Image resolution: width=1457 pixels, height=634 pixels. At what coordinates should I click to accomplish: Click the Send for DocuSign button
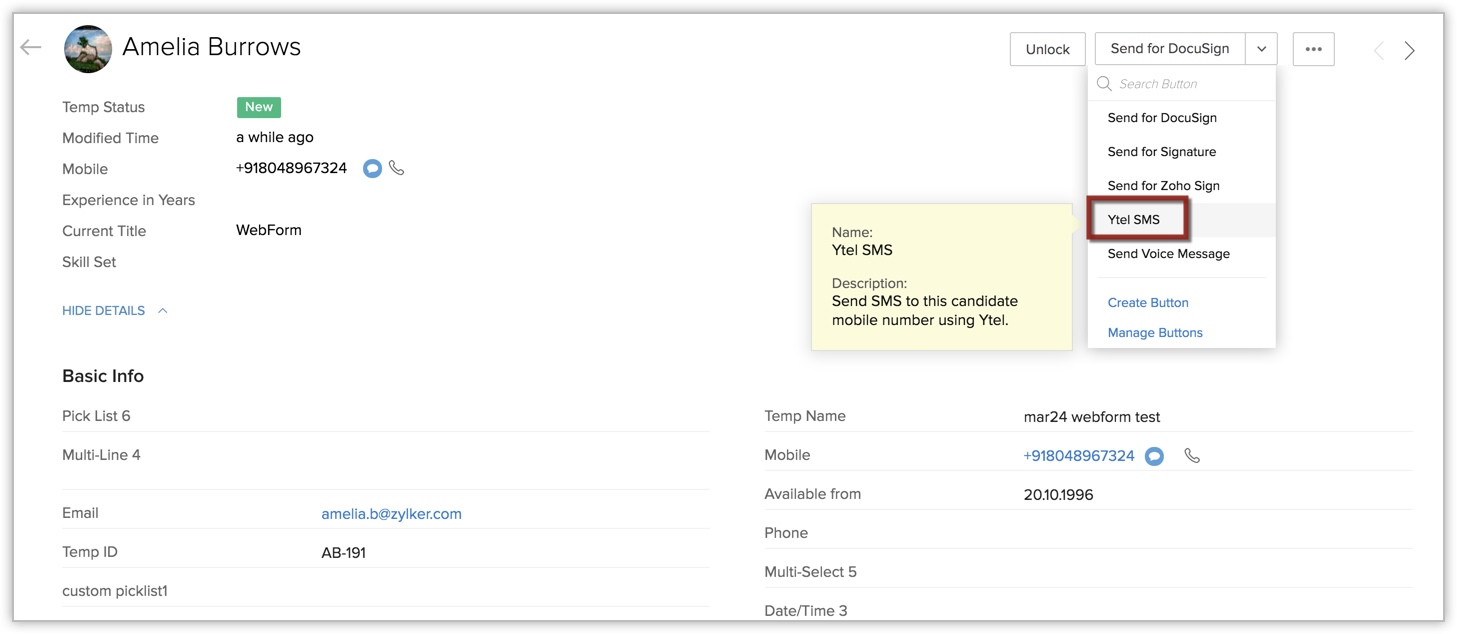click(1169, 49)
